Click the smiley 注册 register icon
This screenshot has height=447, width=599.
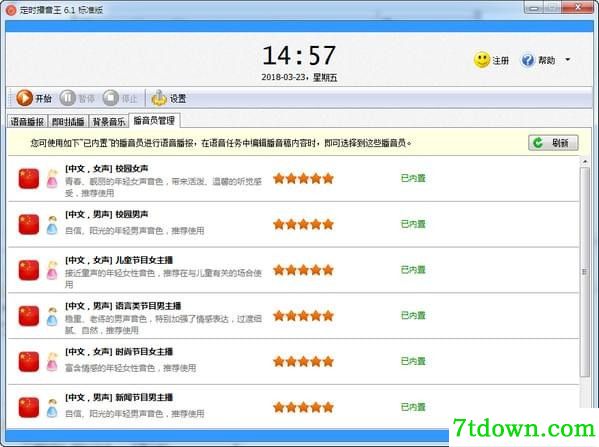[x=482, y=60]
